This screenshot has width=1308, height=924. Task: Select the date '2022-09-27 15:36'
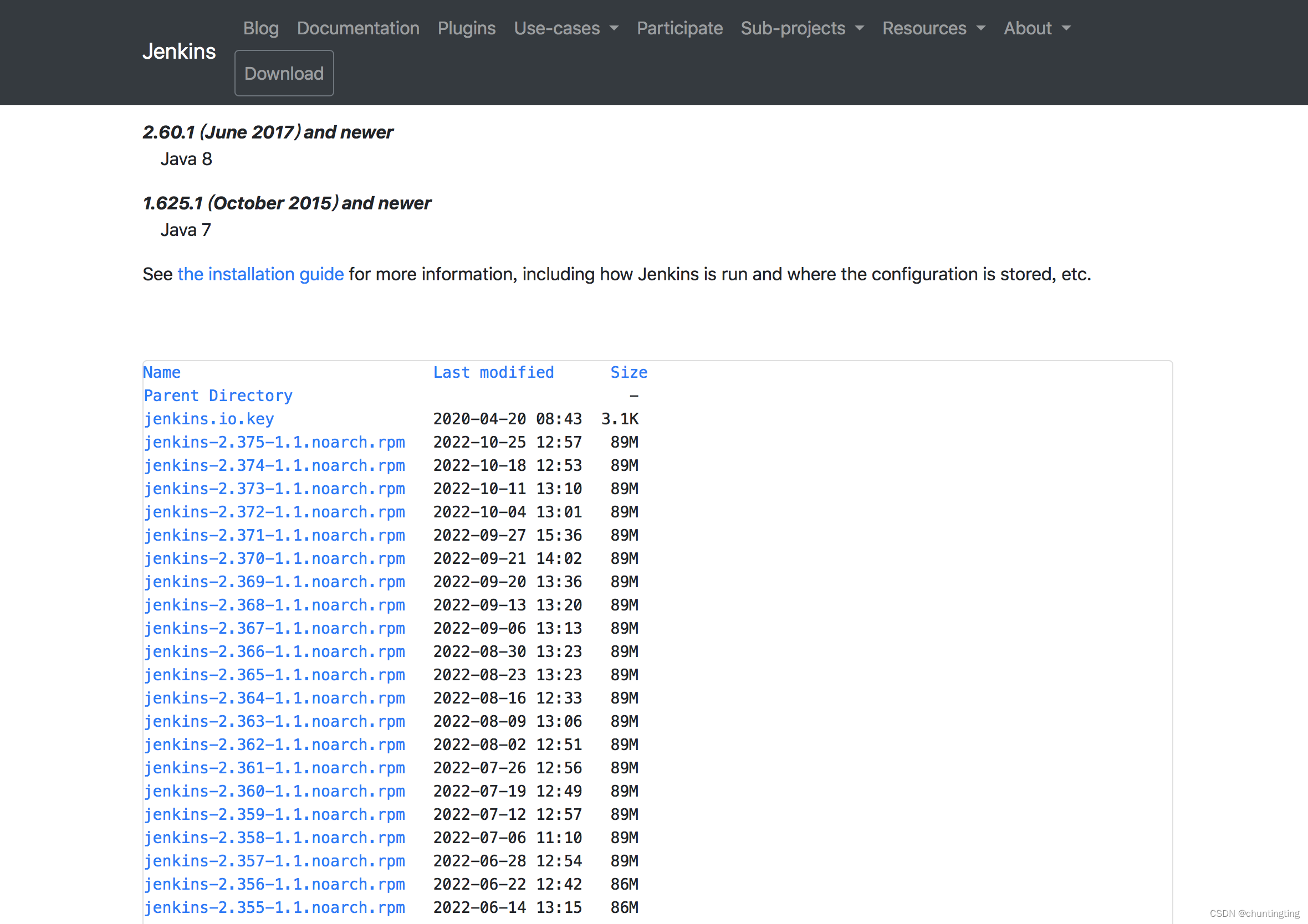click(508, 536)
